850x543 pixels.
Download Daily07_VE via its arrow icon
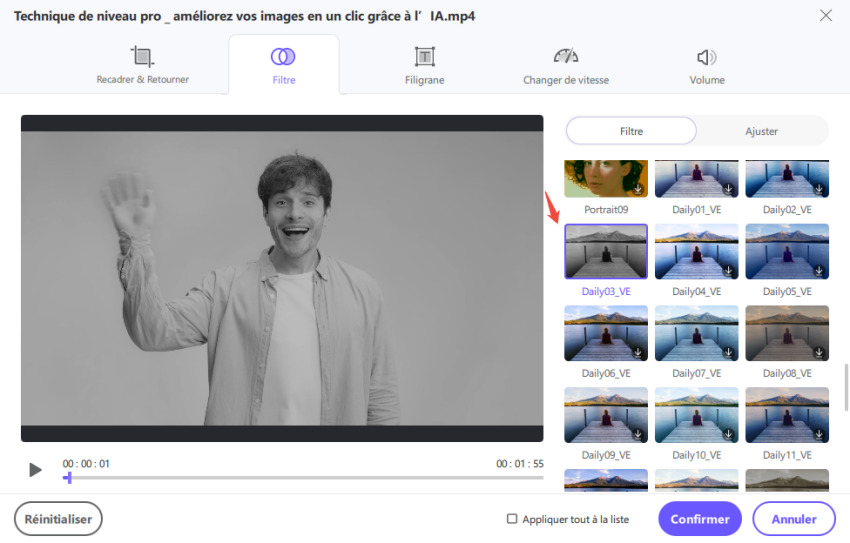click(x=729, y=352)
